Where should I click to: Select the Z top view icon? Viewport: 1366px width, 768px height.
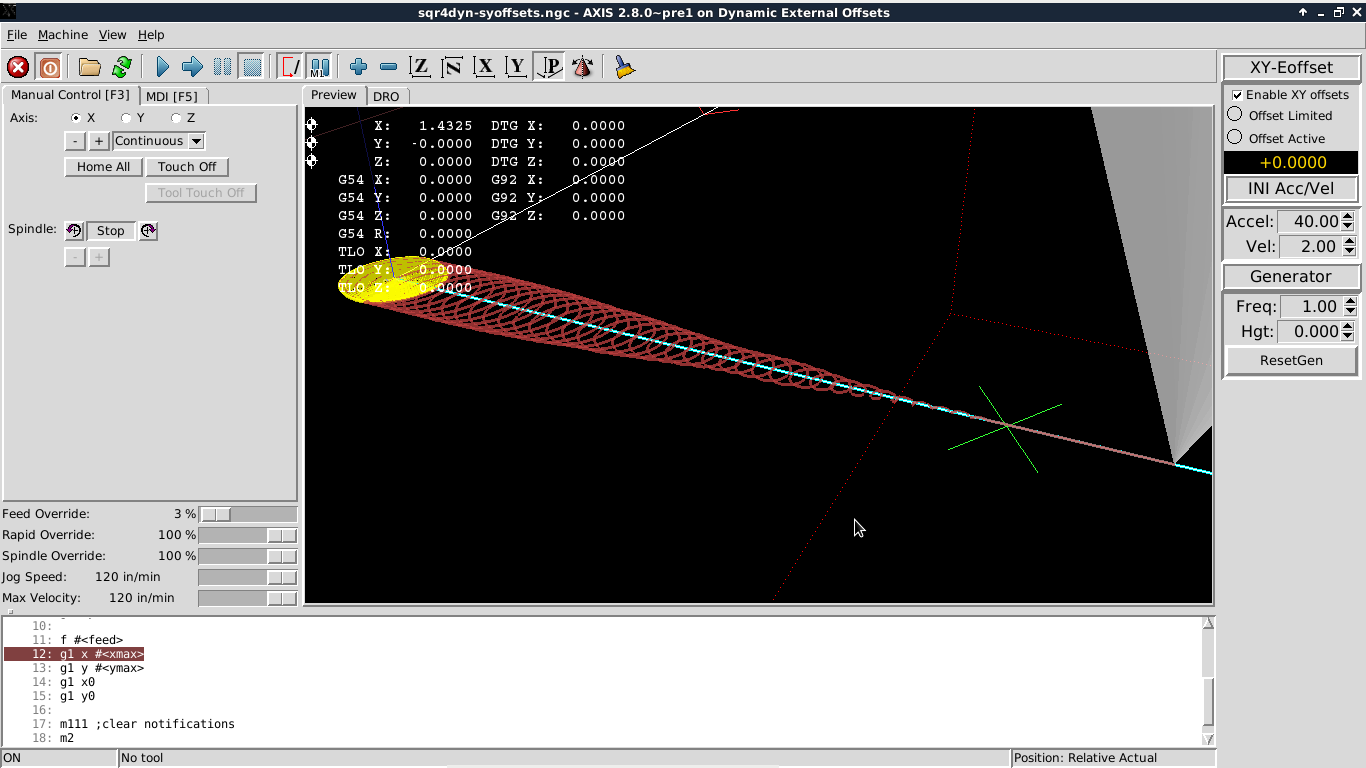[421, 67]
